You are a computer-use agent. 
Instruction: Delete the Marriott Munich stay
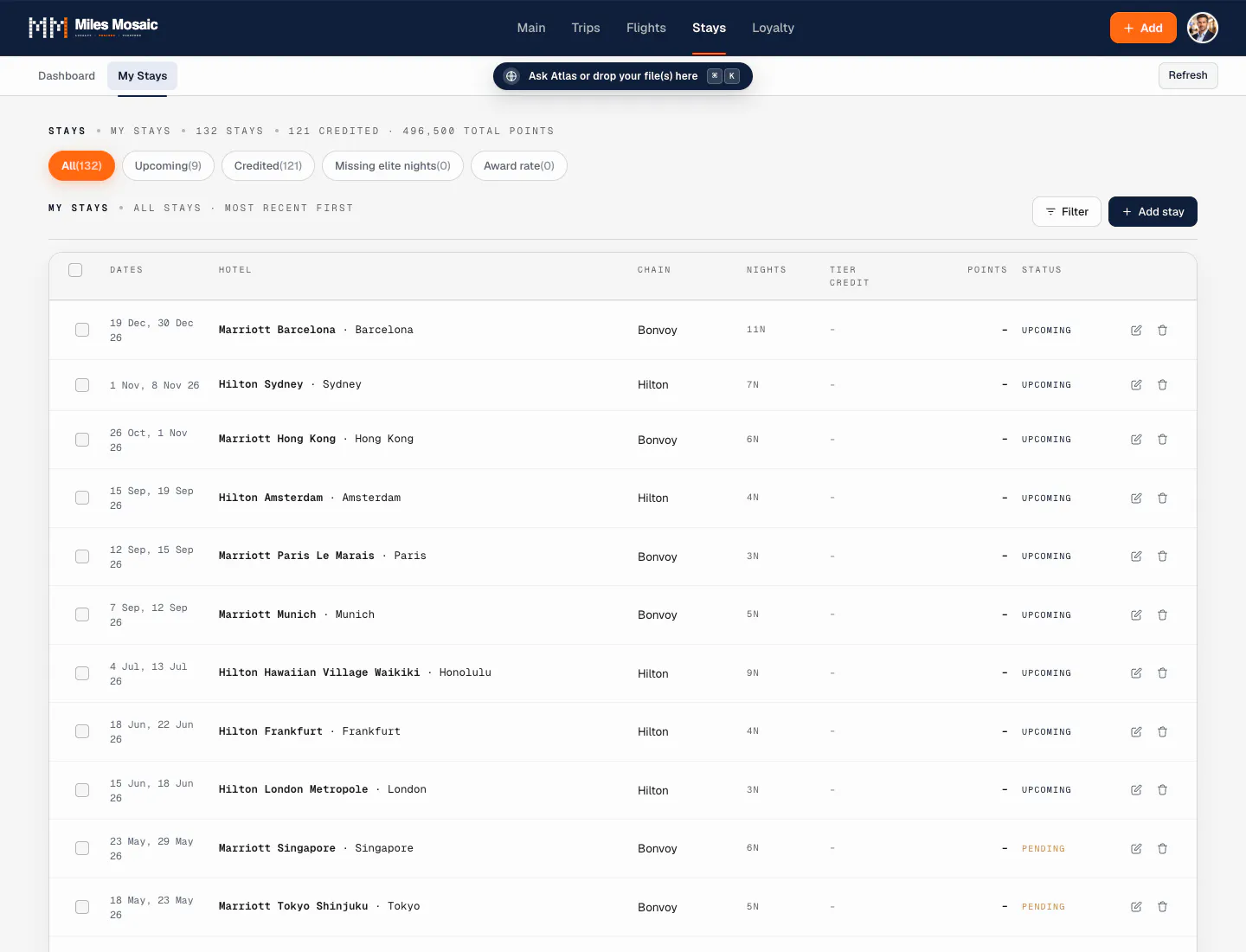pos(1162,614)
